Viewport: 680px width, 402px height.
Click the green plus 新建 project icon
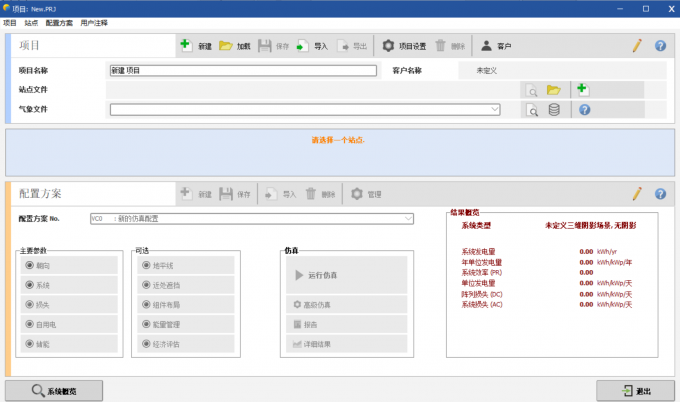click(186, 45)
